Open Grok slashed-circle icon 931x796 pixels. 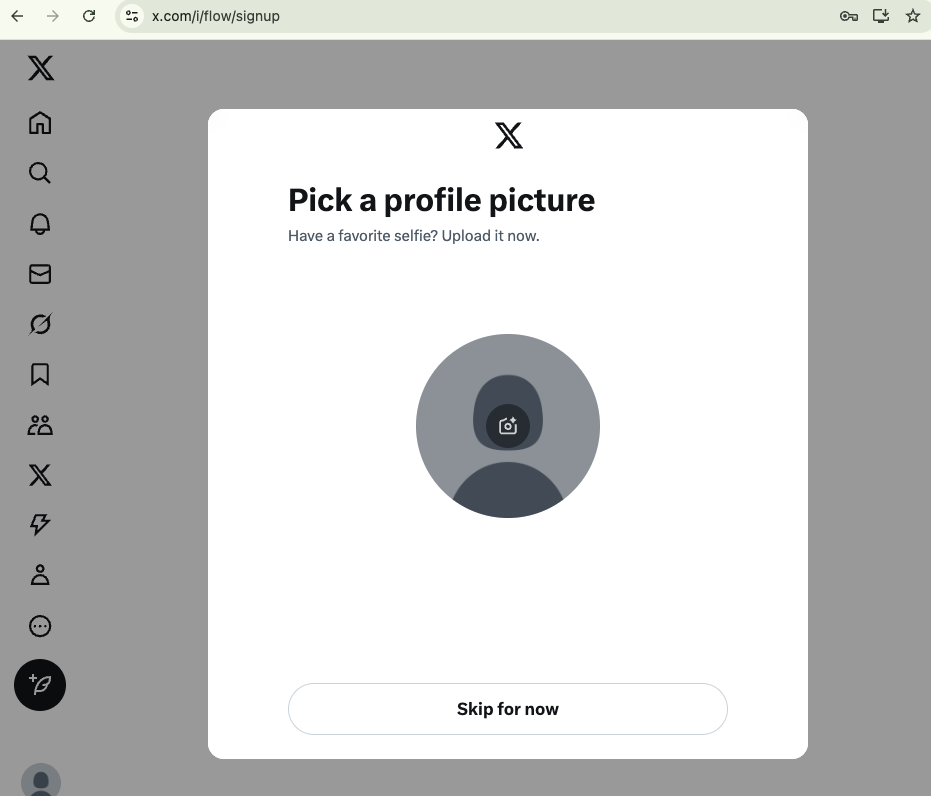coord(40,324)
